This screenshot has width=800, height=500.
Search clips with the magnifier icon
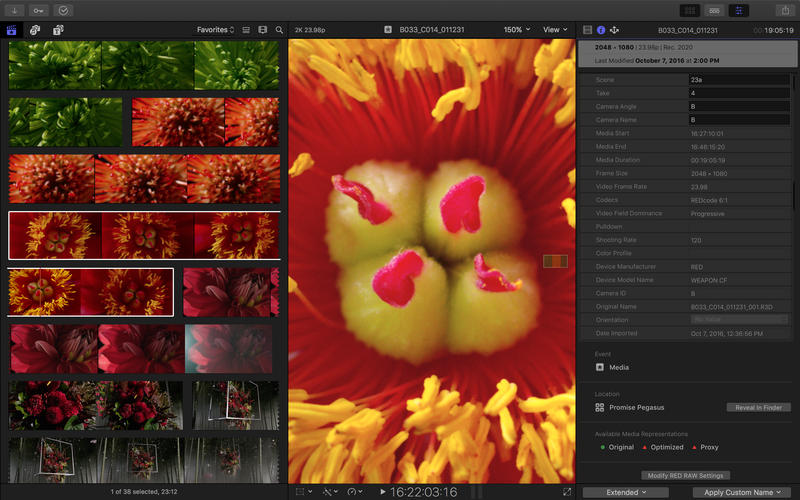click(x=279, y=30)
